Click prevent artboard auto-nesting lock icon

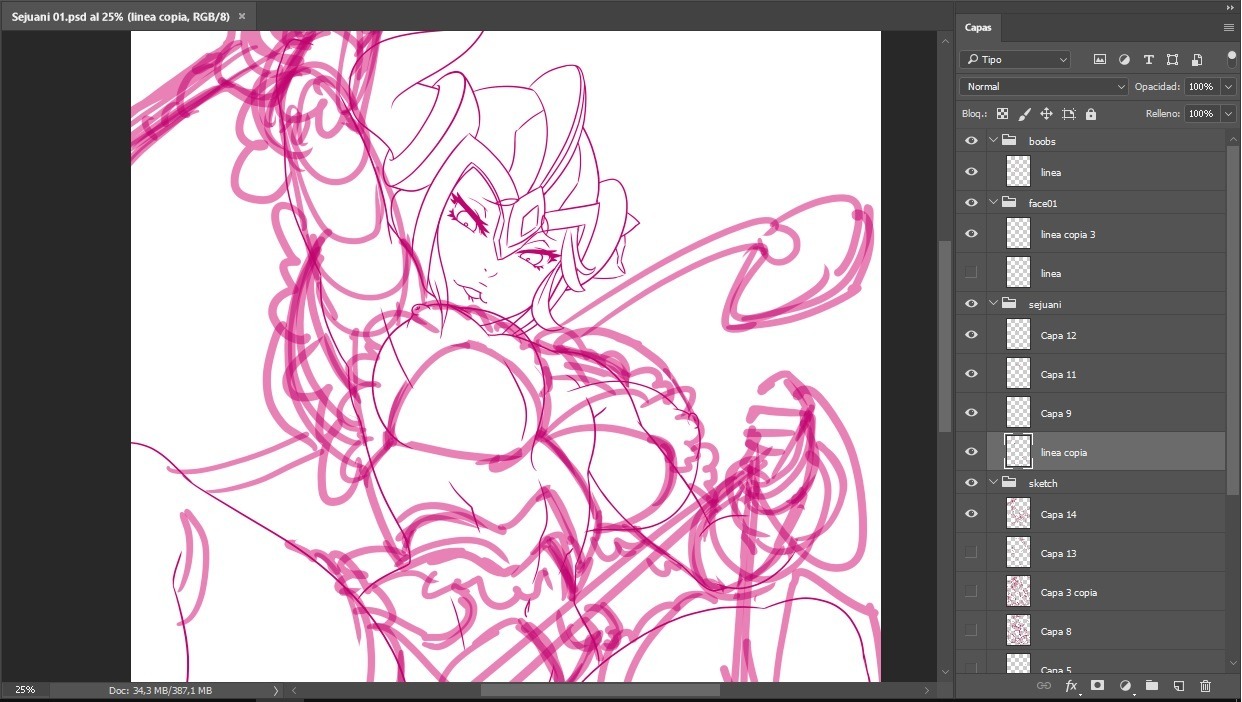1069,114
